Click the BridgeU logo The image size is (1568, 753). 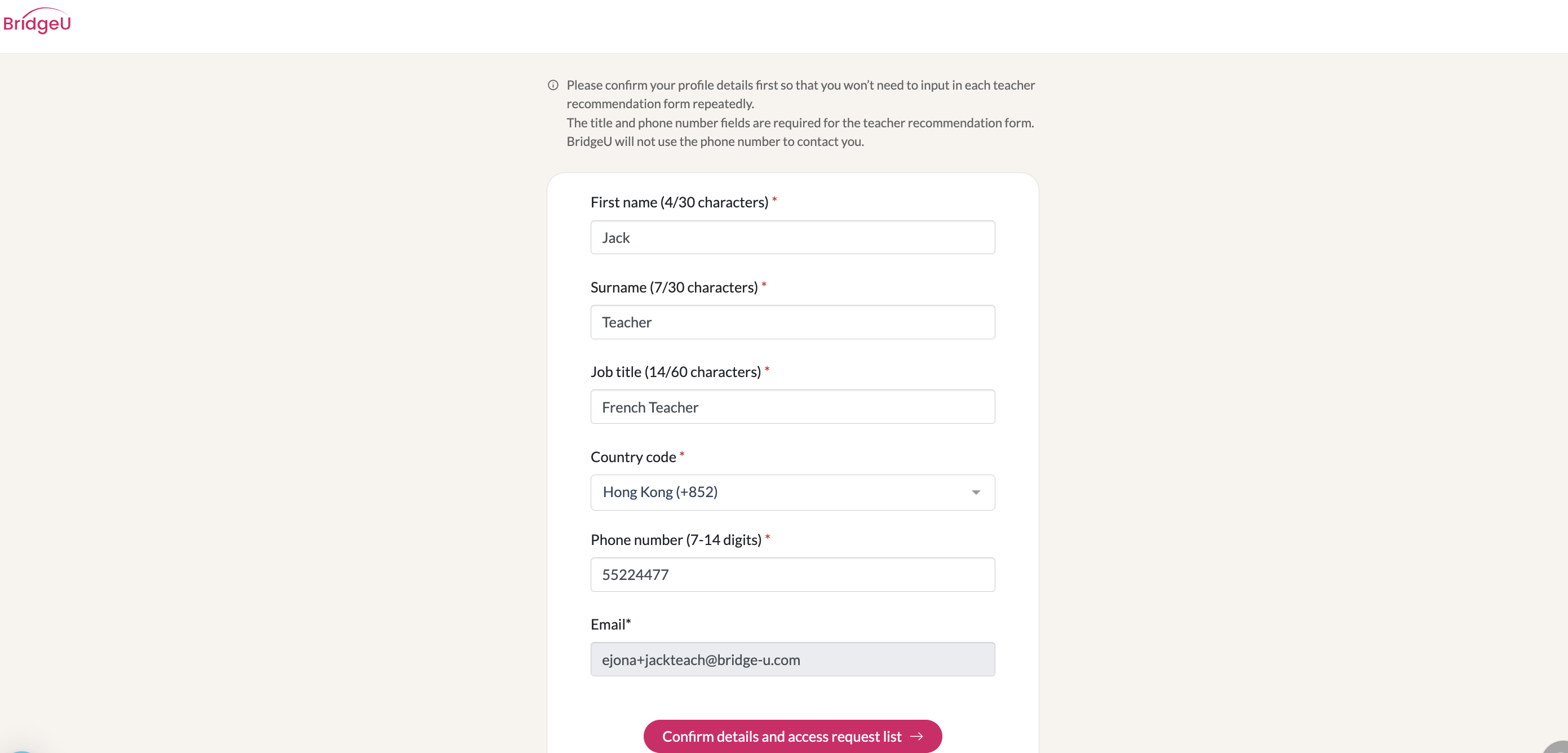pyautogui.click(x=37, y=21)
